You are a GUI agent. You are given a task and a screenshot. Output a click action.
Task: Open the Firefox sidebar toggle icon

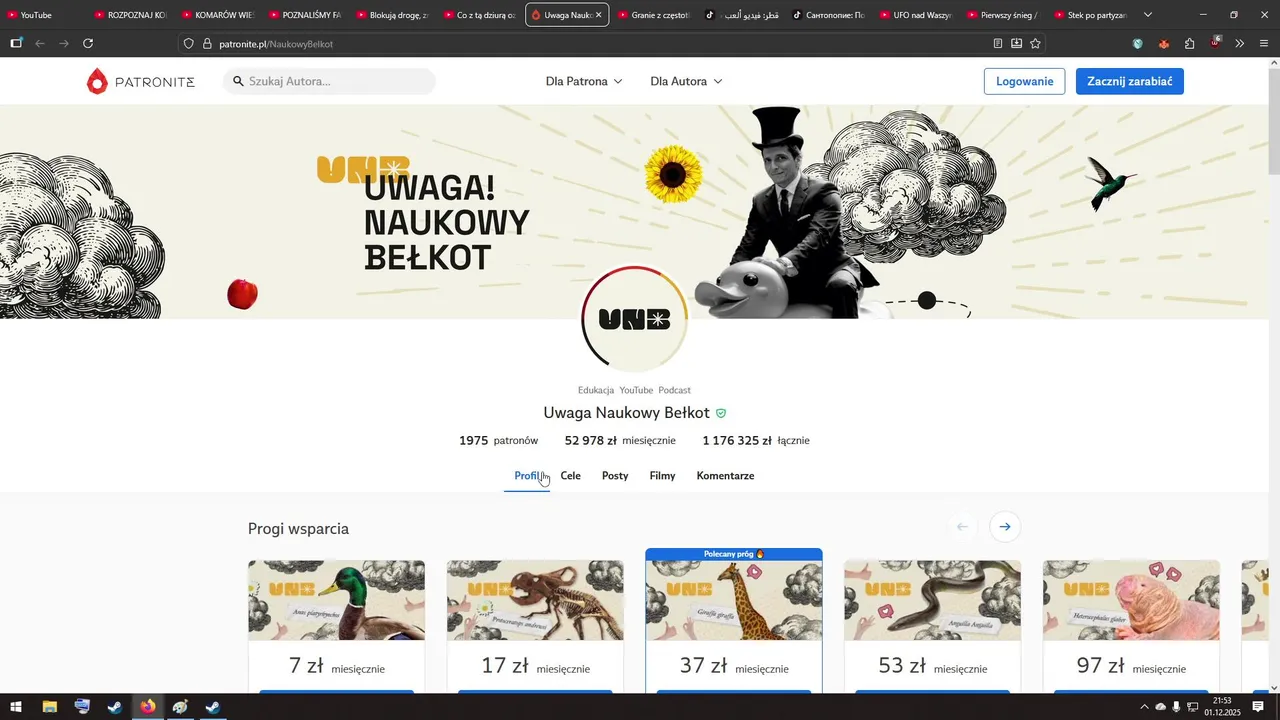coord(16,44)
